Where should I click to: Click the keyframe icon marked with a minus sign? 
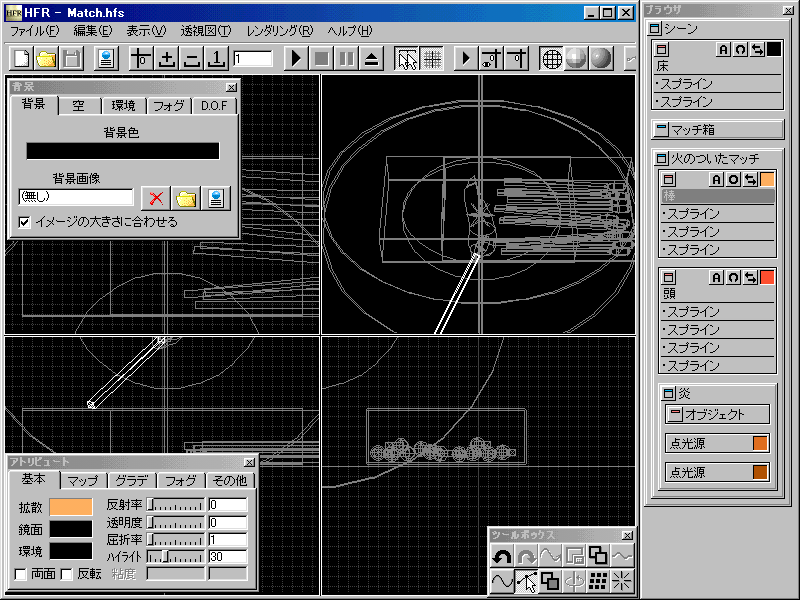191,59
